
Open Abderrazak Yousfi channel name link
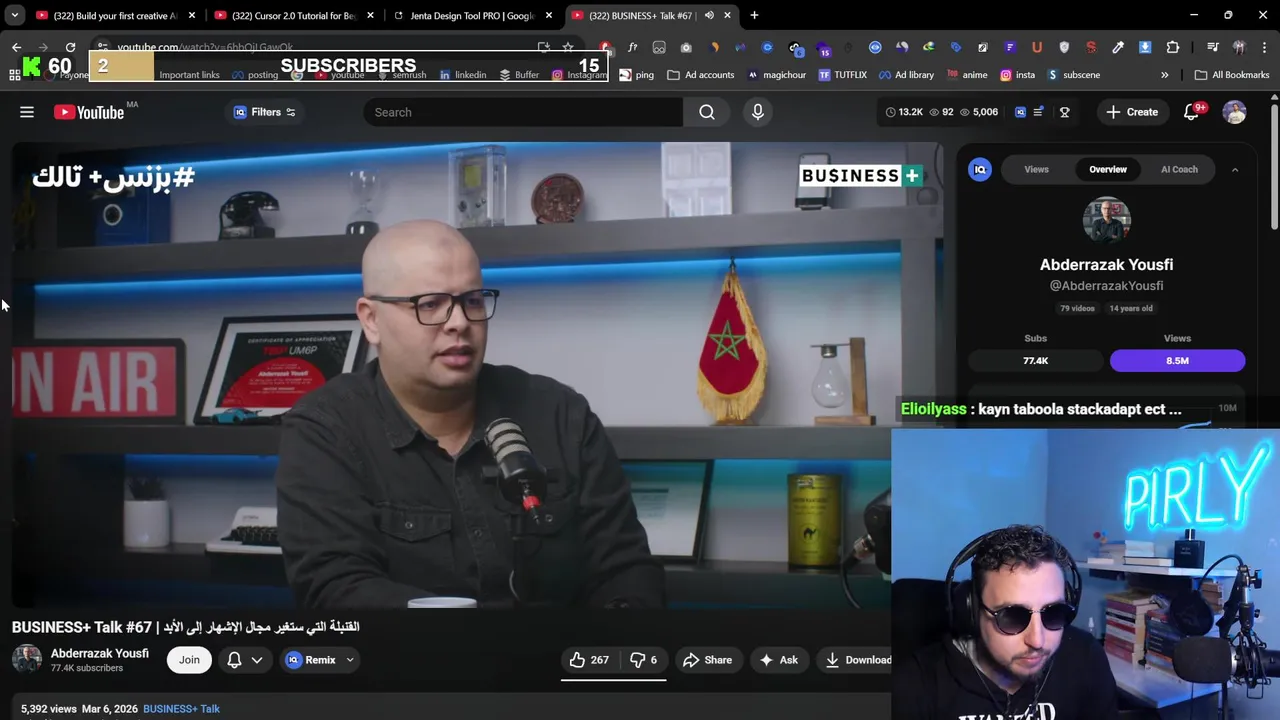[100, 653]
